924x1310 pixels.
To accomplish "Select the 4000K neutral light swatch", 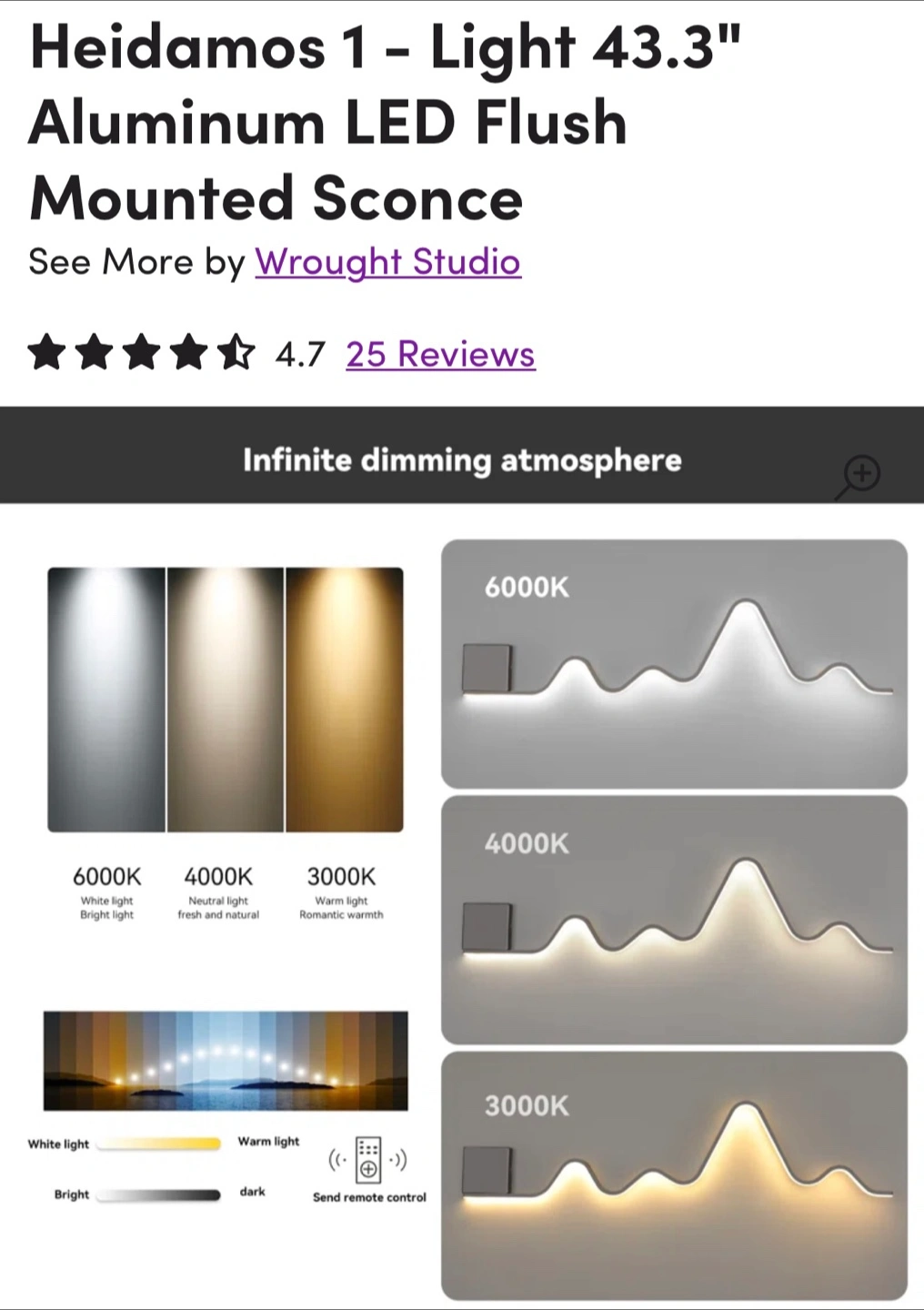I will [226, 699].
